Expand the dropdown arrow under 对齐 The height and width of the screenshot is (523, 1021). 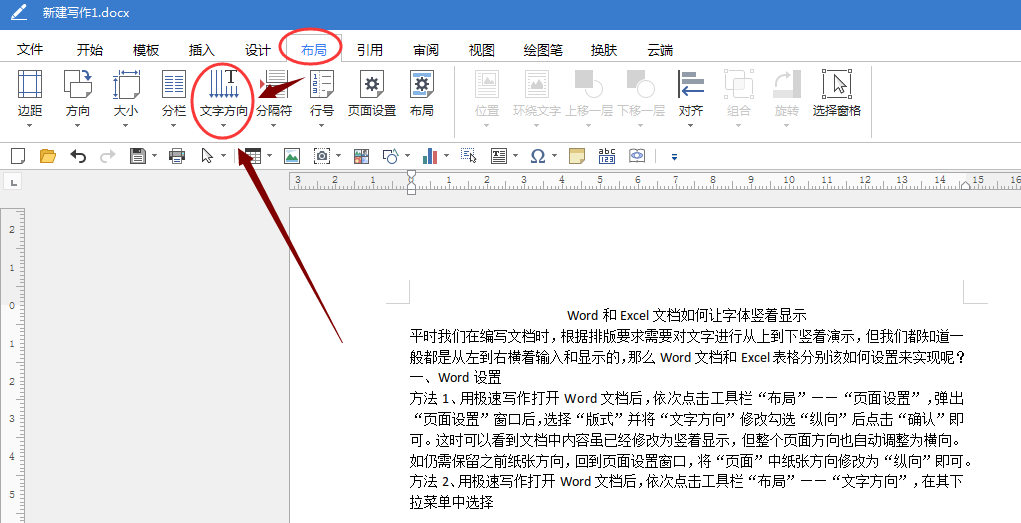[691, 124]
